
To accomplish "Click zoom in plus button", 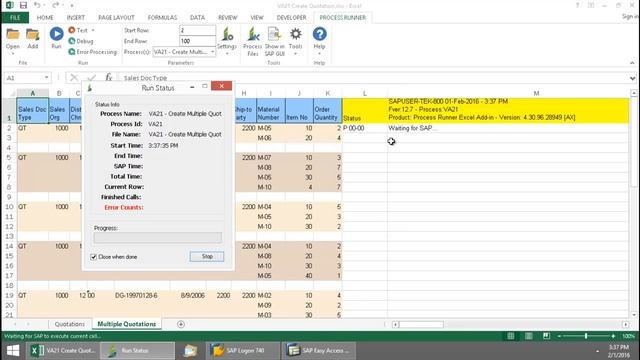I will pos(613,336).
